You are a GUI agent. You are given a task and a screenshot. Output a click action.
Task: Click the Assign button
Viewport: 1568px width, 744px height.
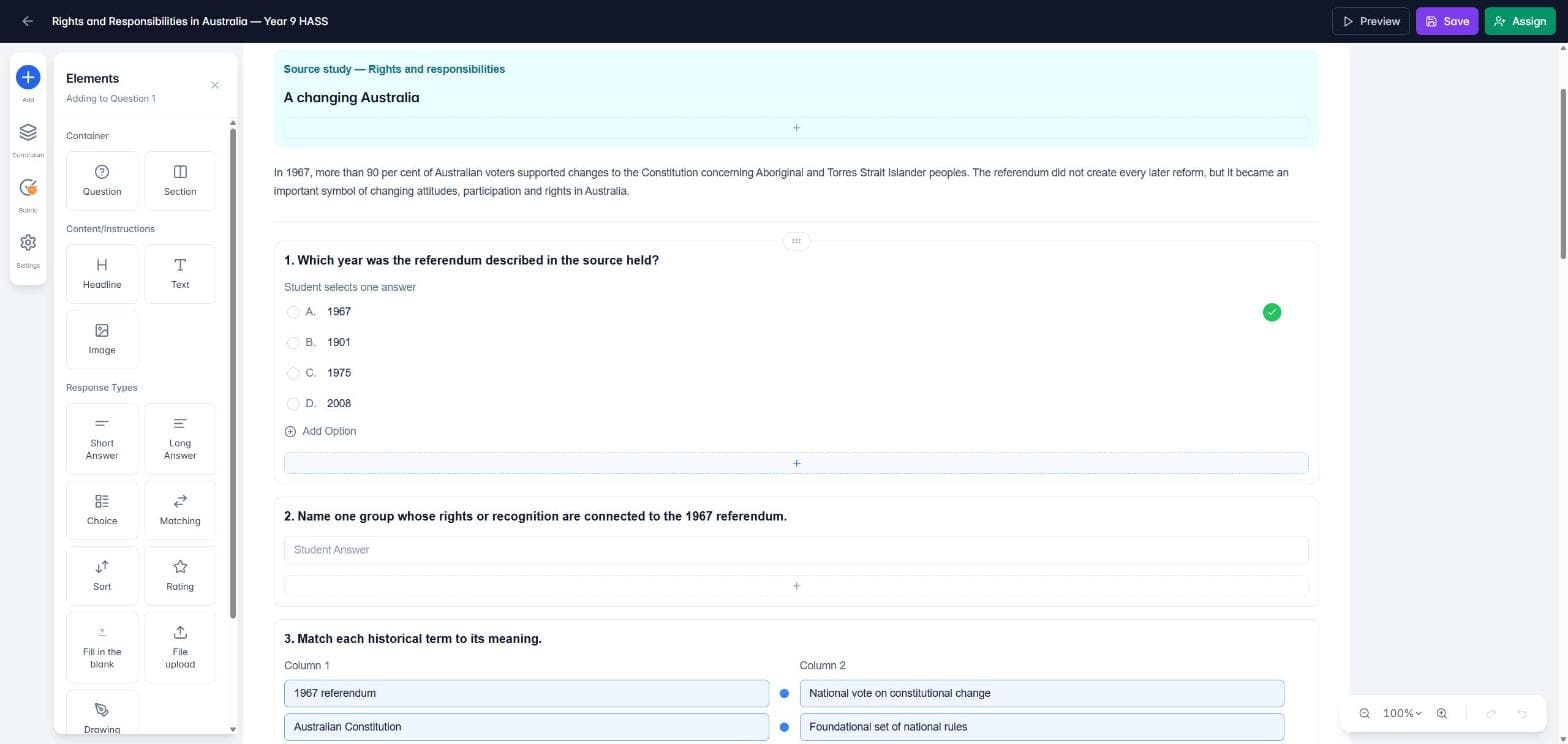(1520, 21)
